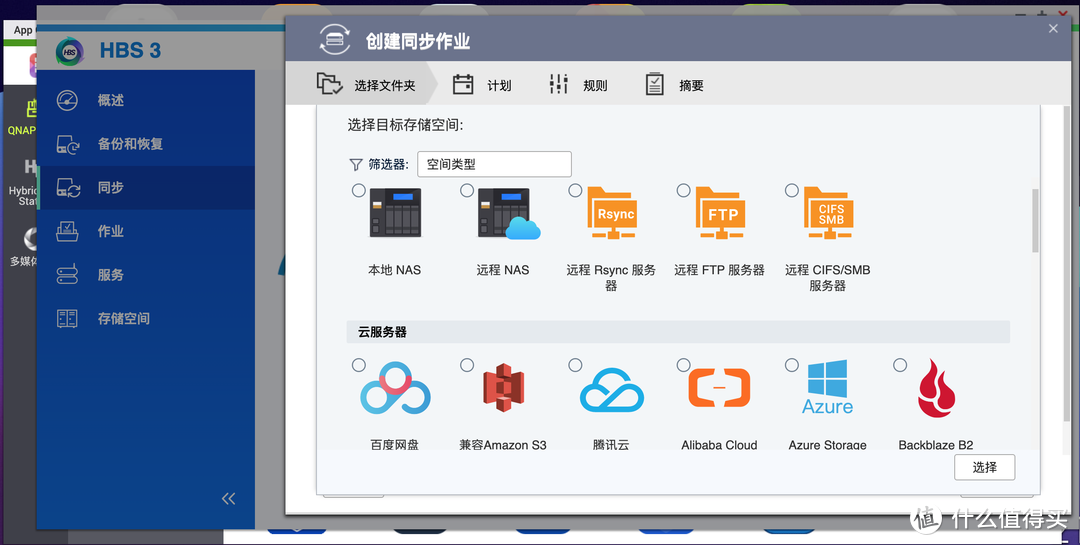
Task: Click the 百度网盘 cloud icon
Action: pyautogui.click(x=395, y=389)
